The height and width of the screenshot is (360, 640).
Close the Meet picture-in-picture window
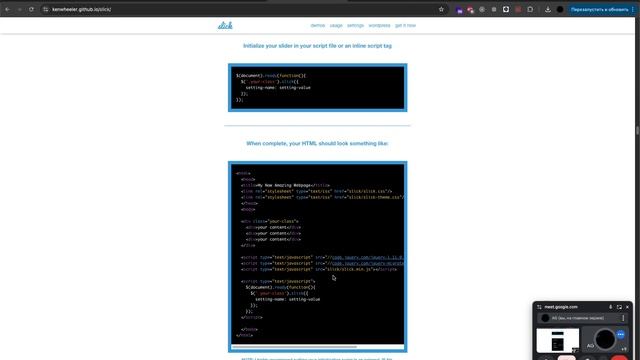[627, 307]
